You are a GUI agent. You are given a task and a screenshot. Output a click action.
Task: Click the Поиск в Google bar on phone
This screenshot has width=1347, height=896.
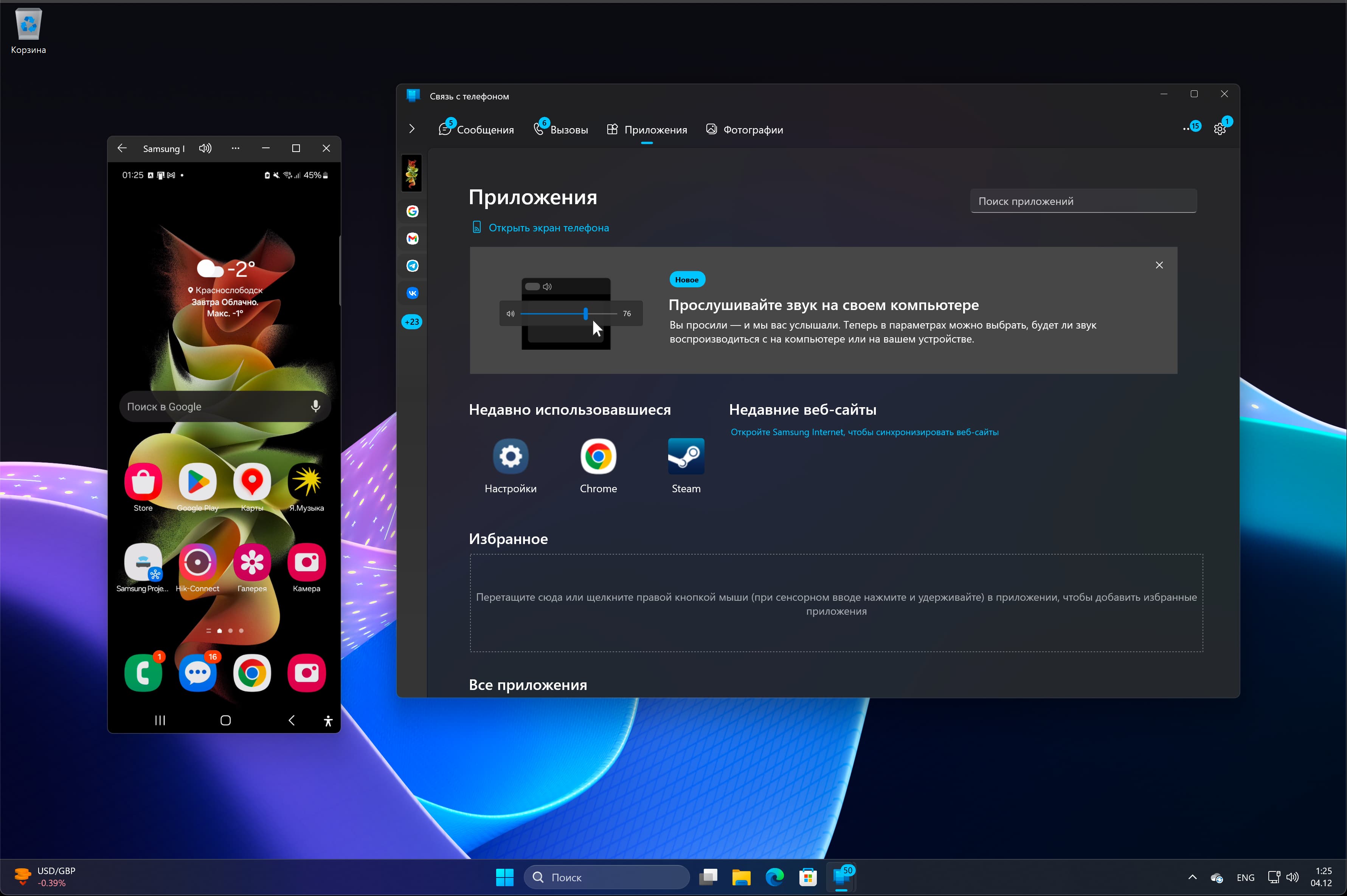225,406
